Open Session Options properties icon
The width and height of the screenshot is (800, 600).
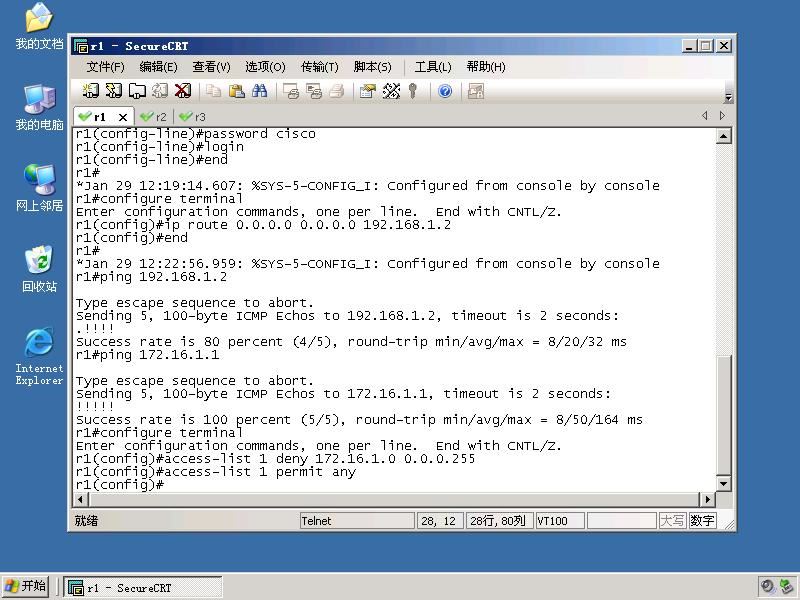point(368,91)
